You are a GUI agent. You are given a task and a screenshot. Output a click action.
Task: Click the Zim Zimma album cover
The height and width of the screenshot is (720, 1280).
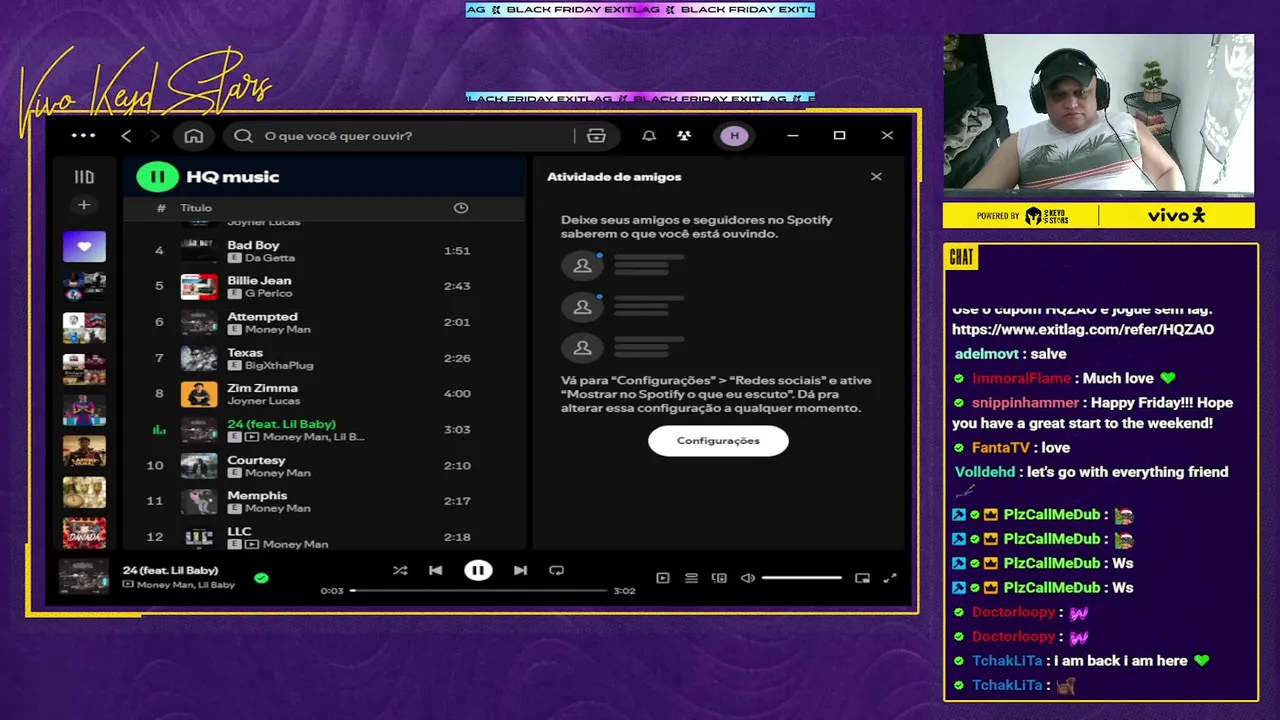coord(199,394)
